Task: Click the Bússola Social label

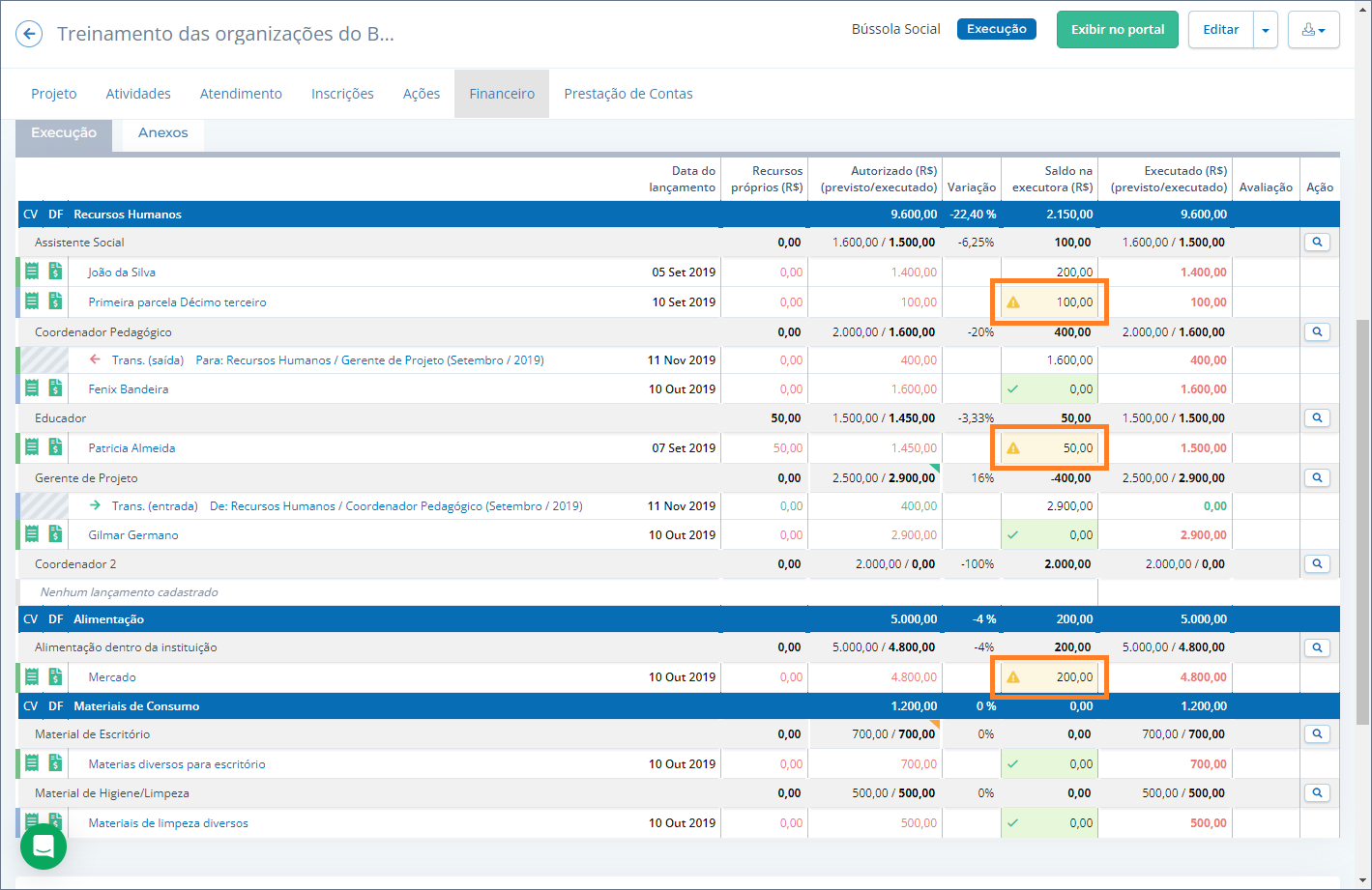Action: (x=895, y=29)
